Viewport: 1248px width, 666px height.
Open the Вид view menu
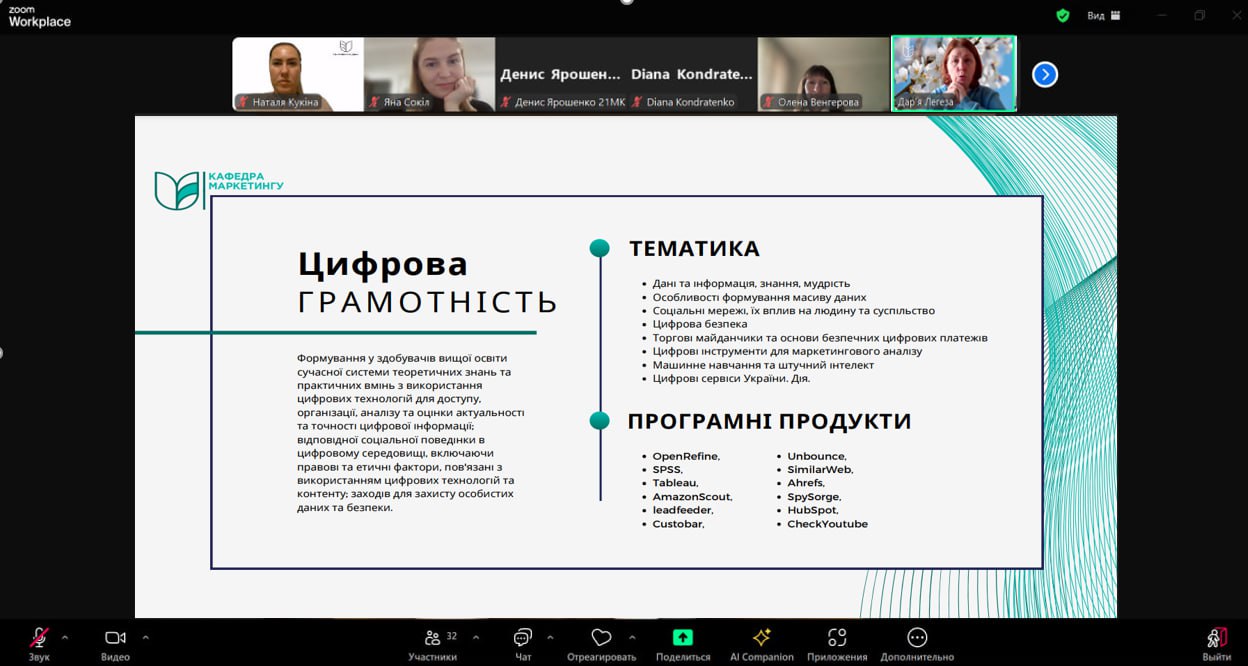tap(1103, 16)
